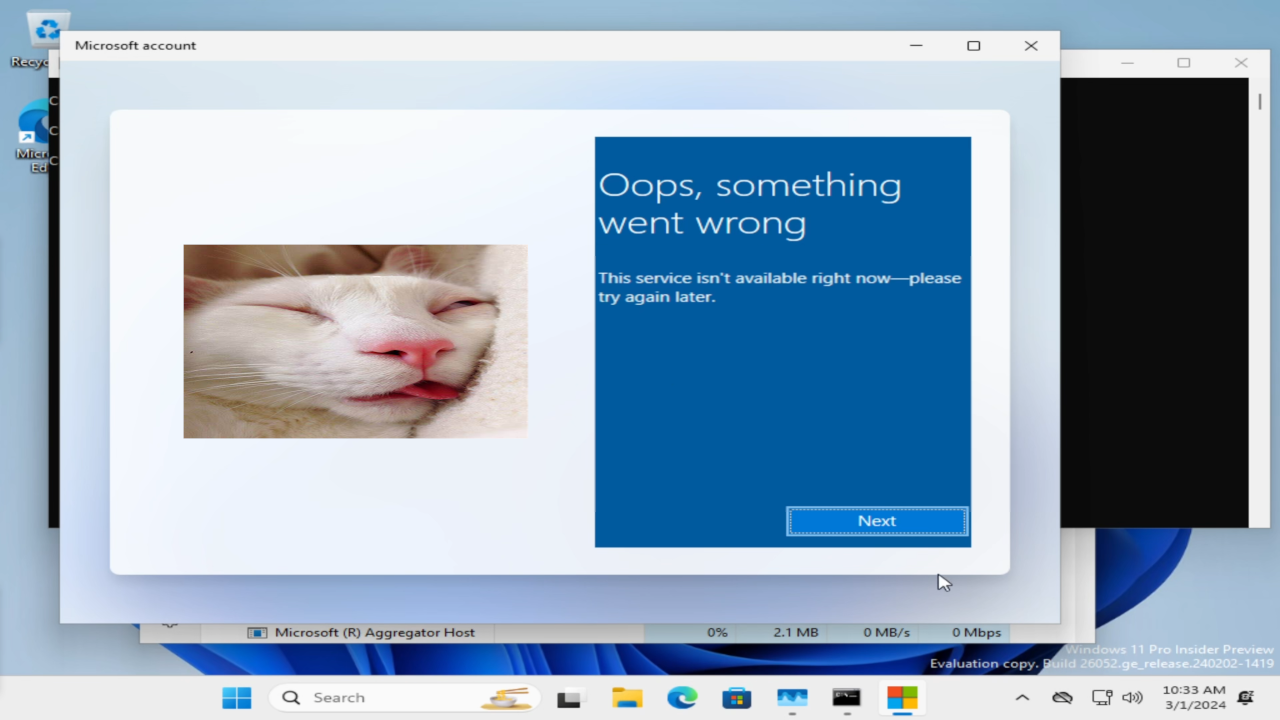
Task: Launch Microsoft Edge from the taskbar
Action: 682,698
